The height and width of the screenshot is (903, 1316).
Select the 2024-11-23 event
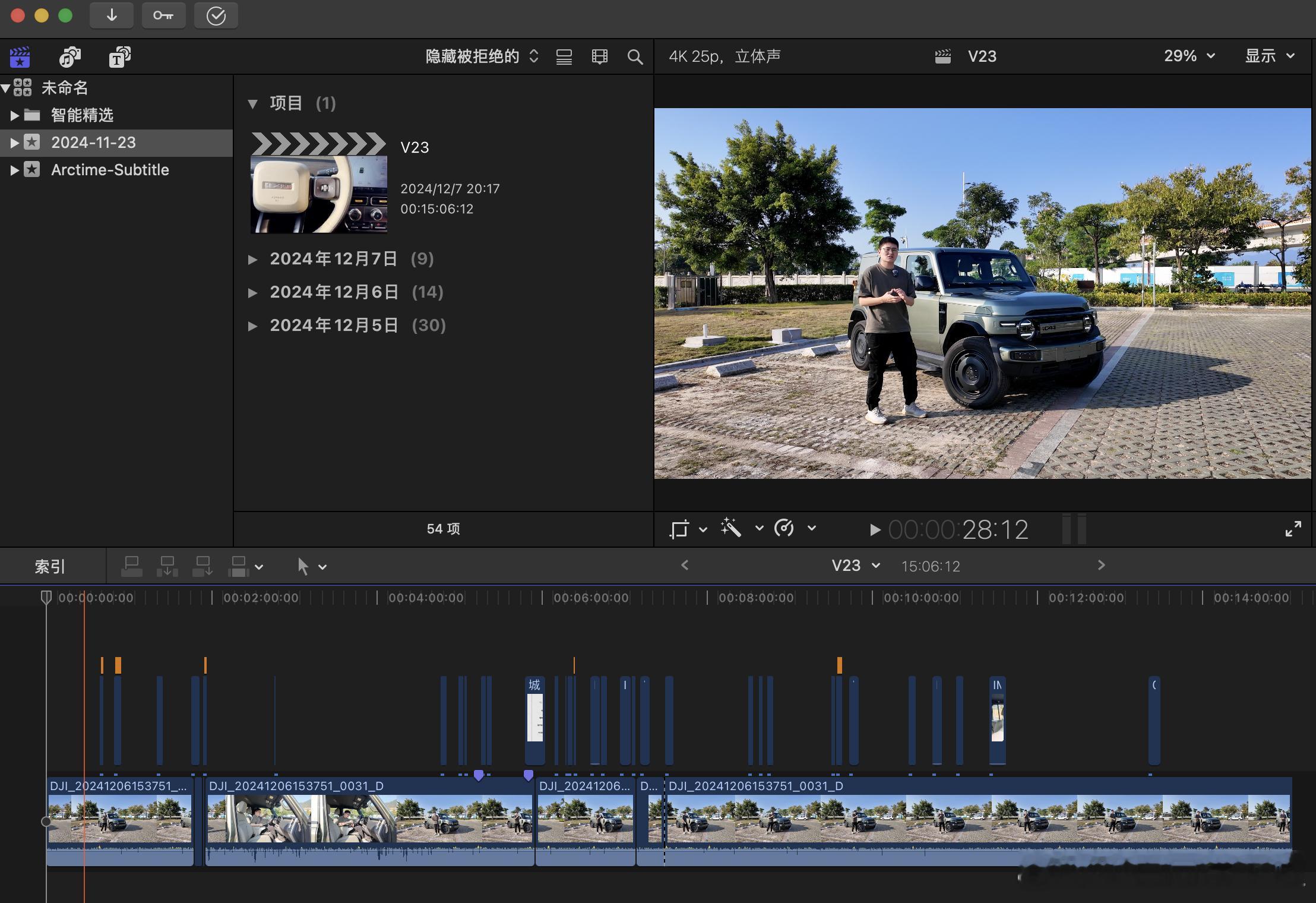[x=93, y=143]
